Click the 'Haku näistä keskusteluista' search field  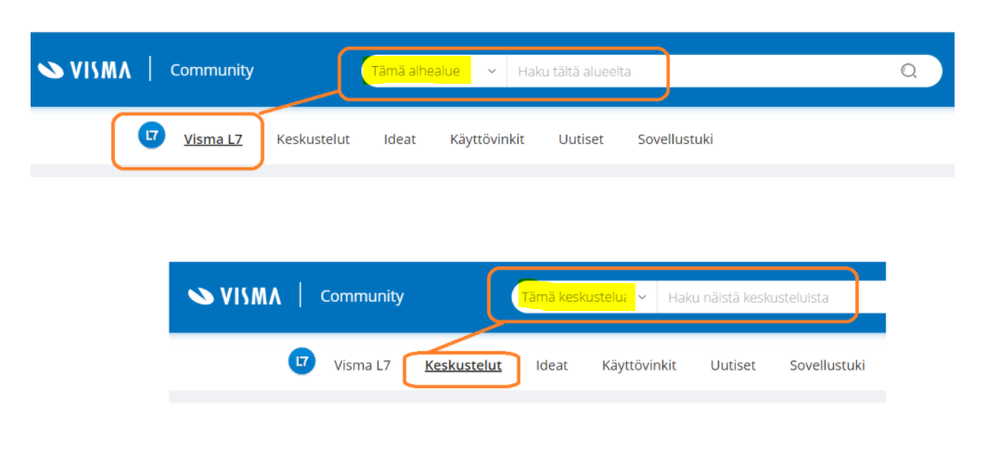tap(771, 297)
